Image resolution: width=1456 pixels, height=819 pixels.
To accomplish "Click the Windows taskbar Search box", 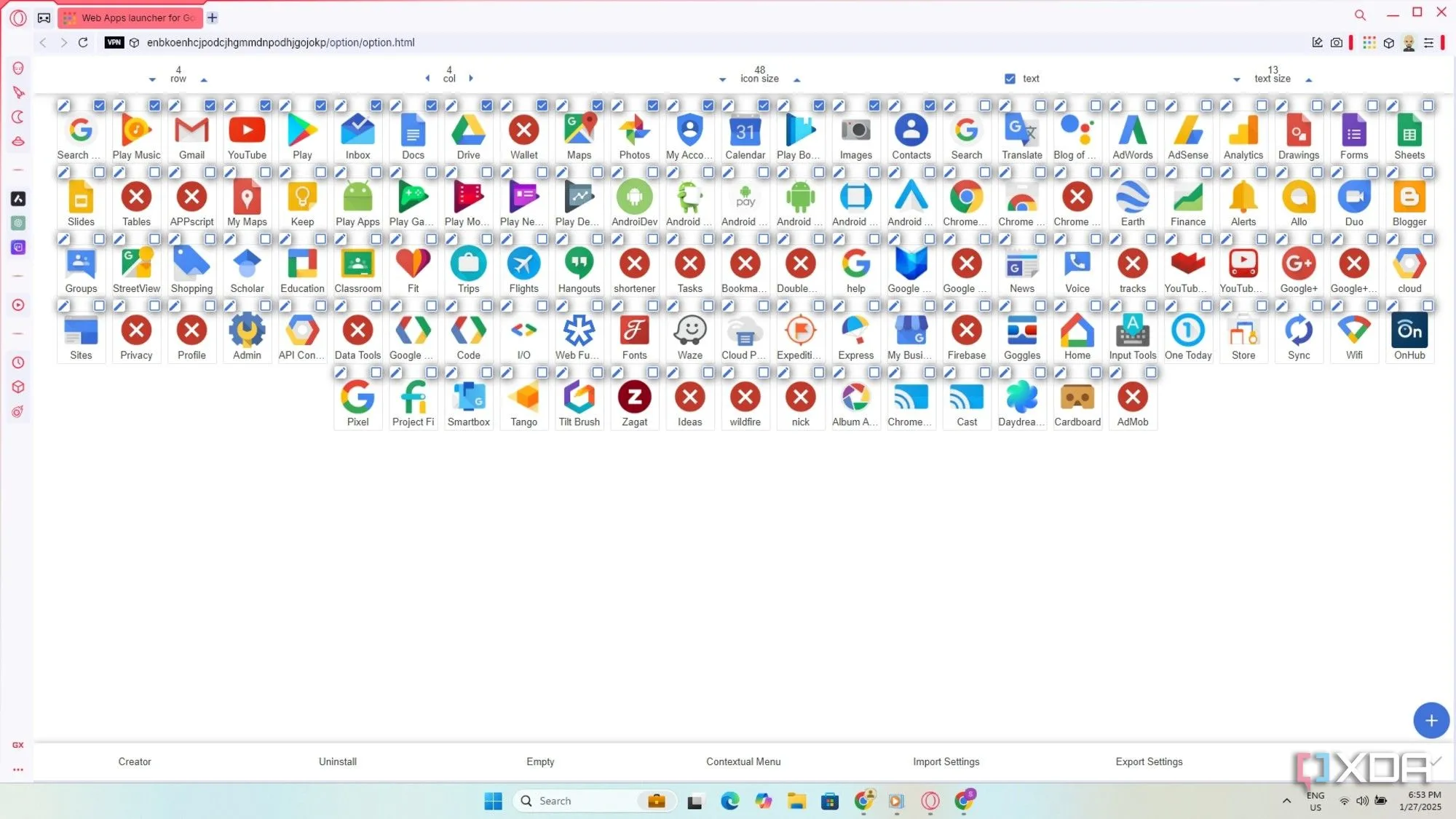I will (595, 801).
